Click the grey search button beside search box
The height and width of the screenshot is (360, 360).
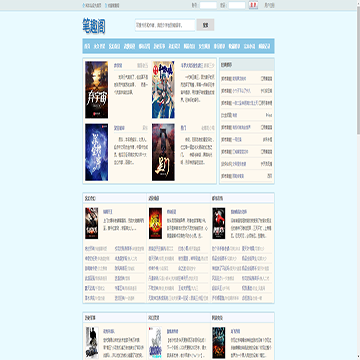[x=205, y=25]
